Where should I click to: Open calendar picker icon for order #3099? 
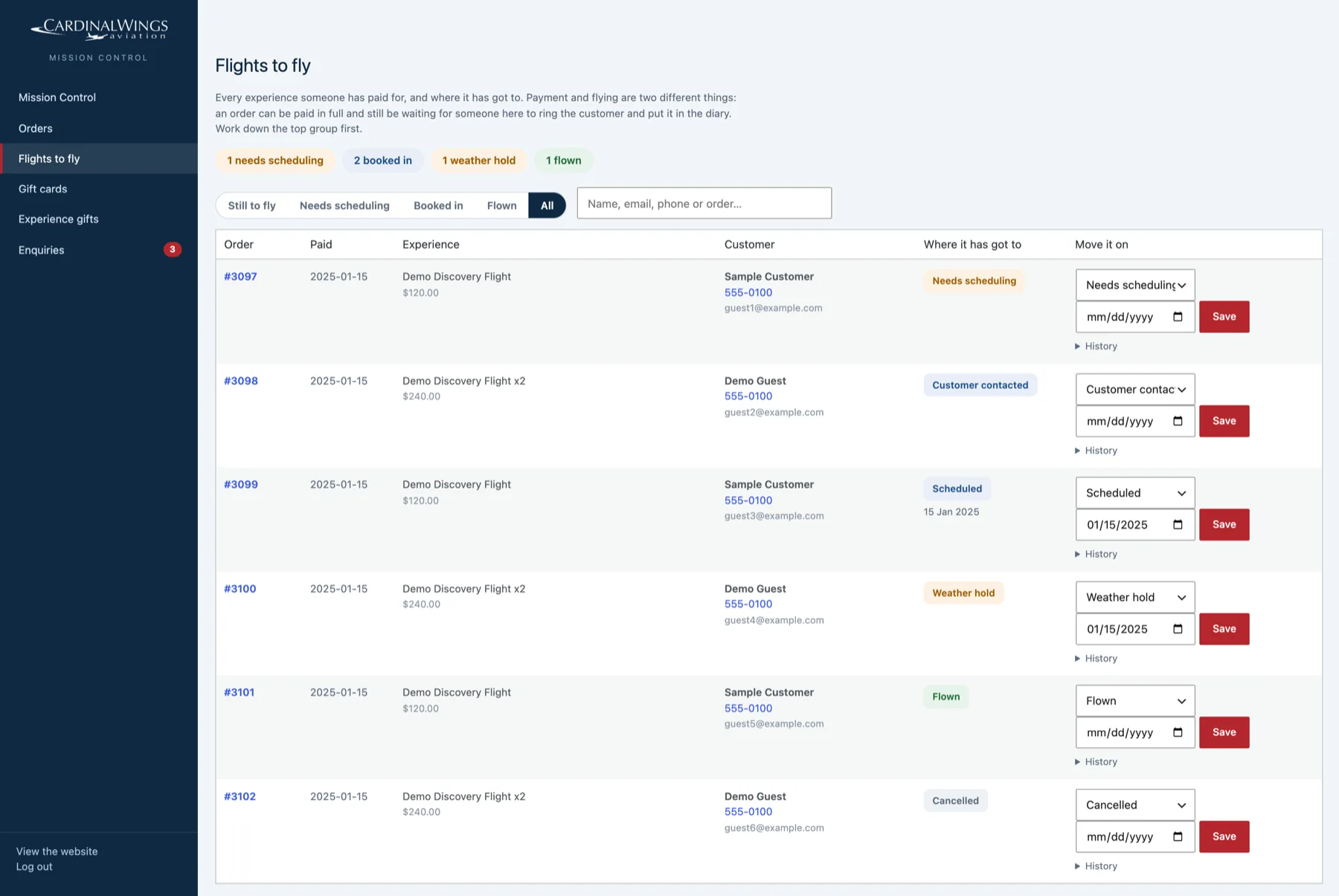1178,525
